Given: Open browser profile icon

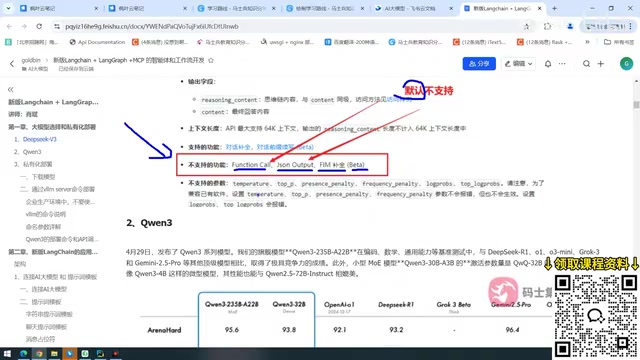Looking at the screenshot, I should (x=570, y=26).
